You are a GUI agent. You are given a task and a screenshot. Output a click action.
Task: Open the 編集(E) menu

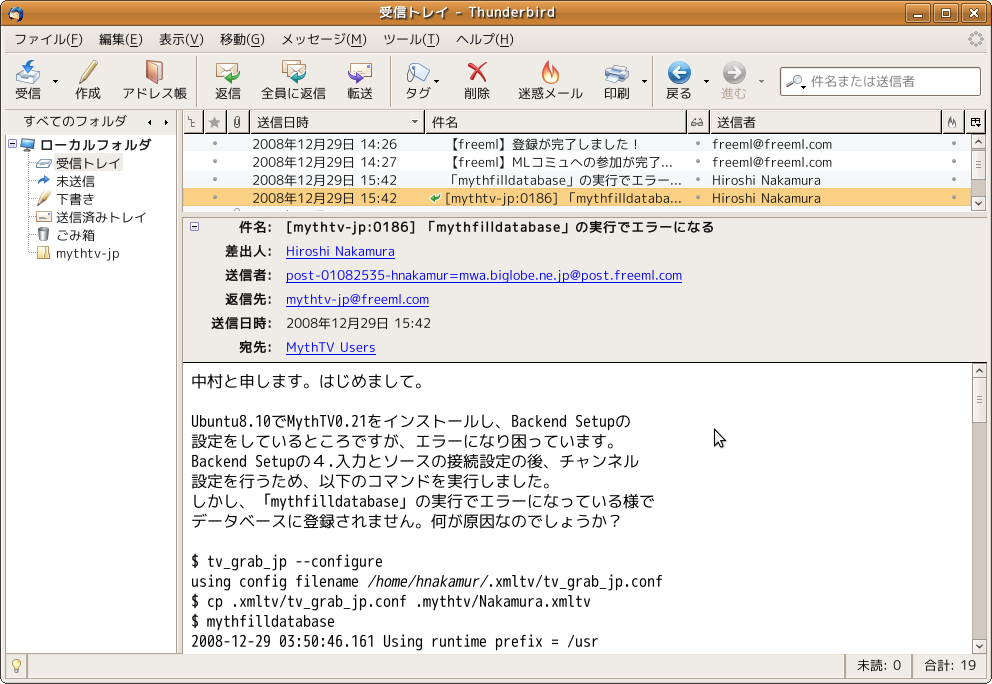[120, 39]
